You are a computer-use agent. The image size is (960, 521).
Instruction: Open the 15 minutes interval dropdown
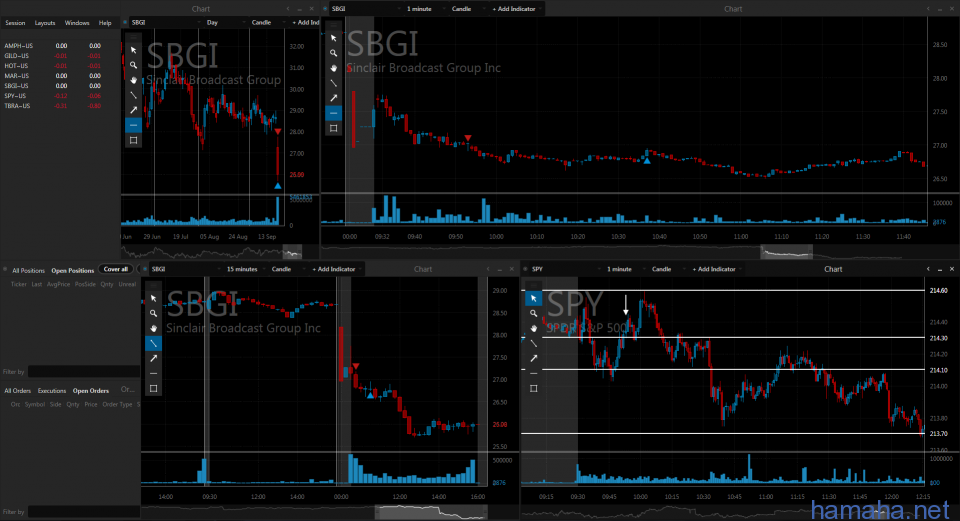pos(246,269)
